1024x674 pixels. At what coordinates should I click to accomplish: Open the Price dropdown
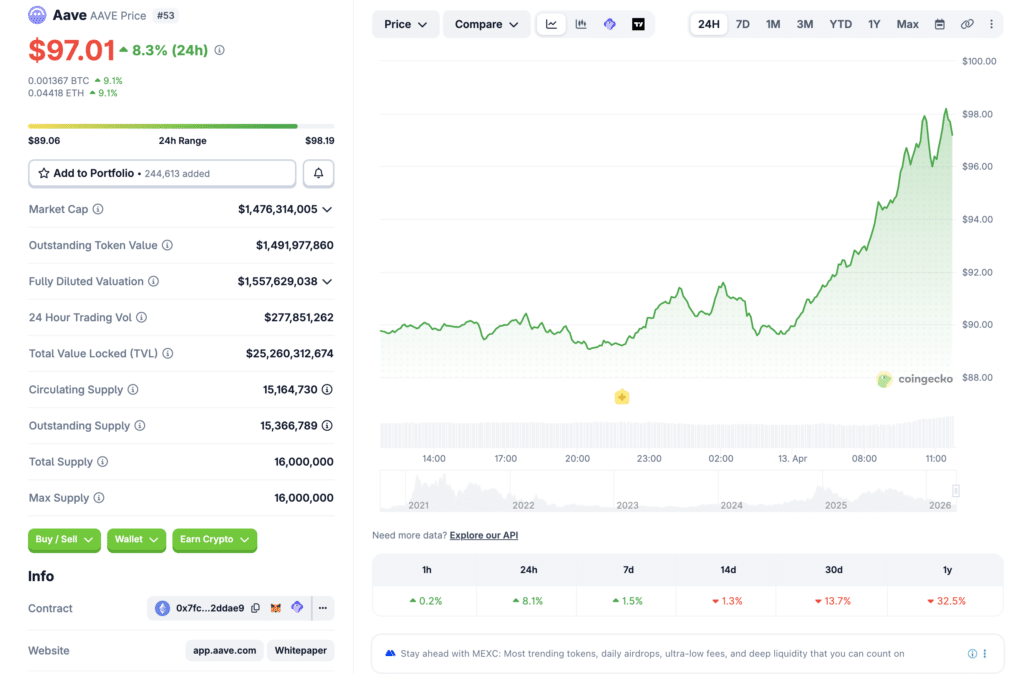point(405,23)
